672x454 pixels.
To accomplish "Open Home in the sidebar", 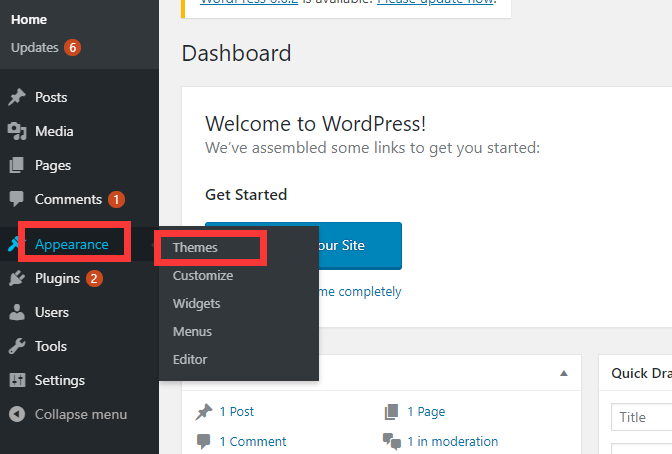I will click(29, 19).
